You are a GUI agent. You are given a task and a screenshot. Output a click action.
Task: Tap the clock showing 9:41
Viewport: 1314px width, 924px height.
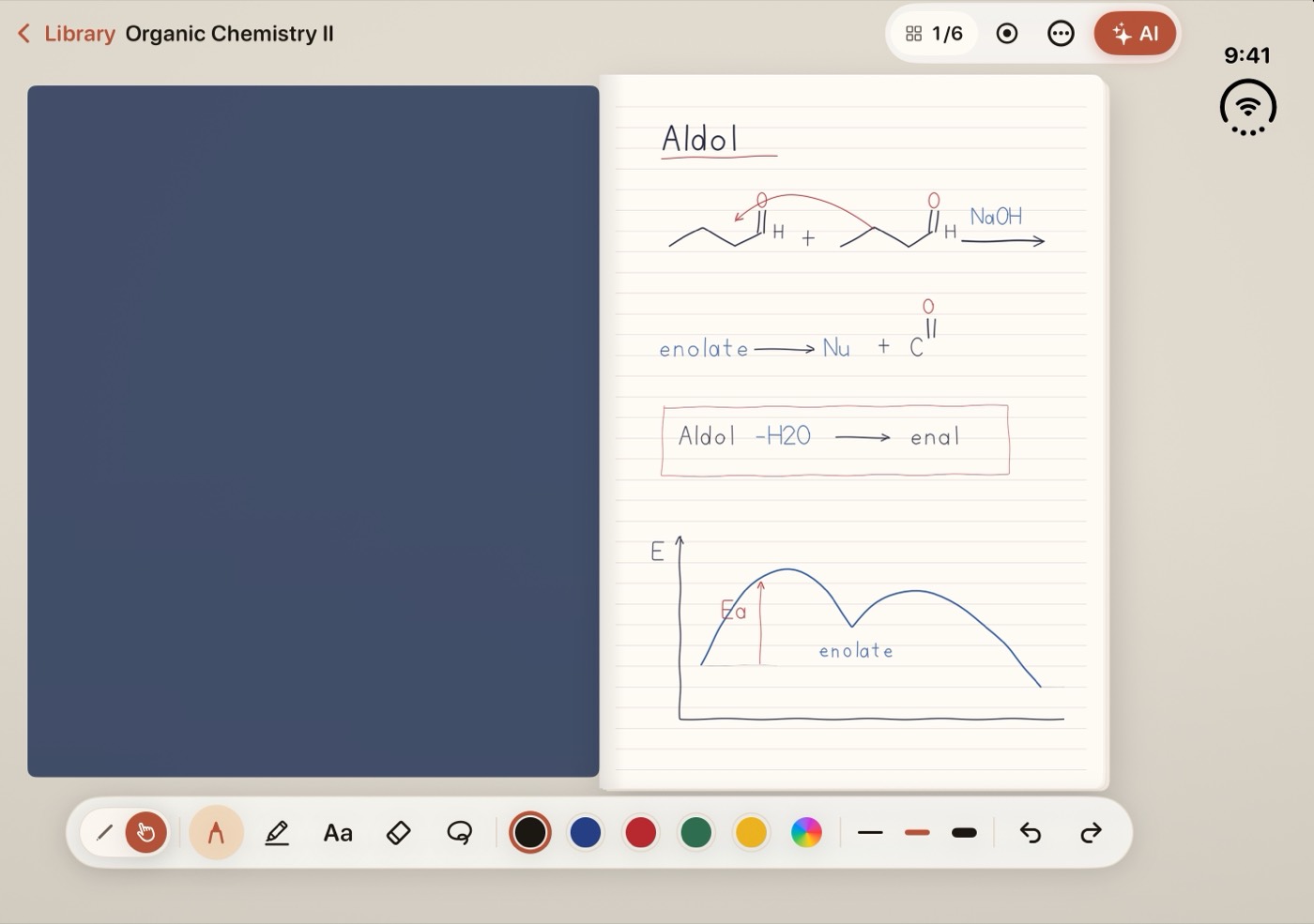(x=1247, y=55)
